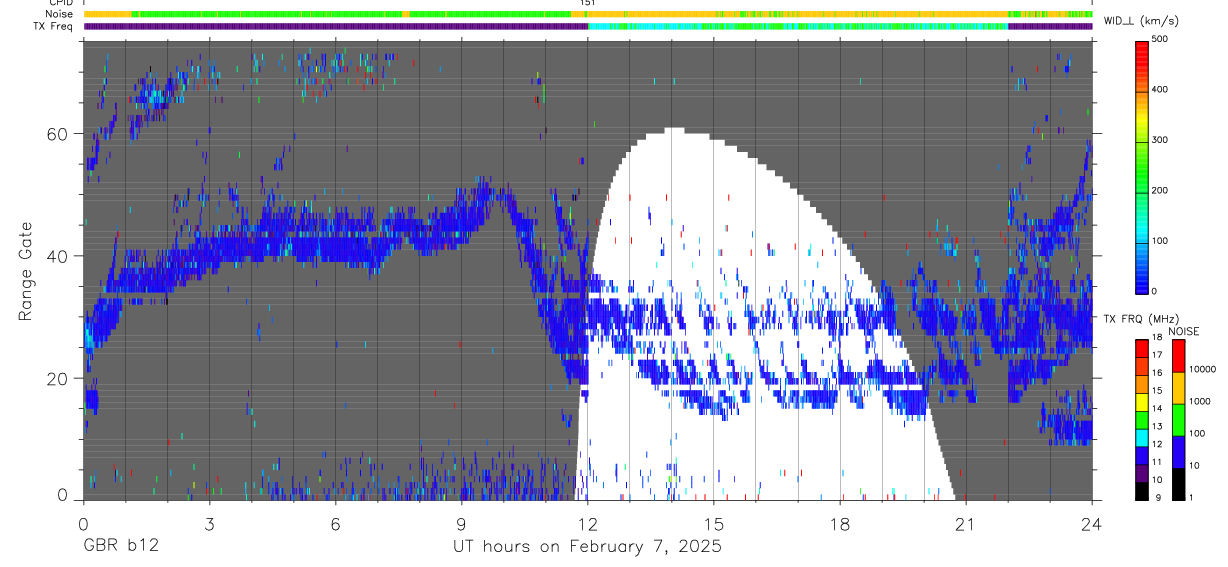The height and width of the screenshot is (567, 1228).
Task: Click the "Noise" row label at top
Action: pyautogui.click(x=59, y=14)
